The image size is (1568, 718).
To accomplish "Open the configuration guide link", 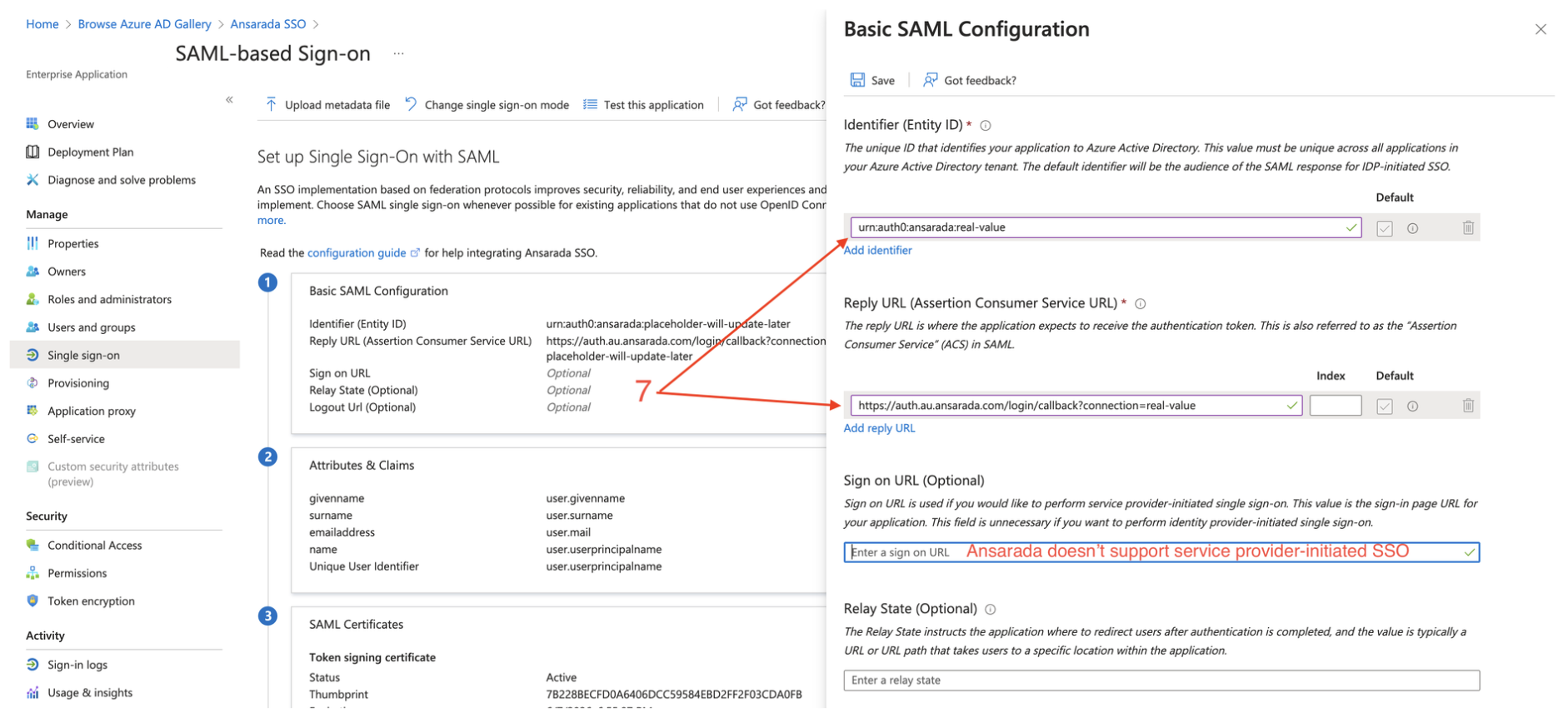I will [x=363, y=253].
